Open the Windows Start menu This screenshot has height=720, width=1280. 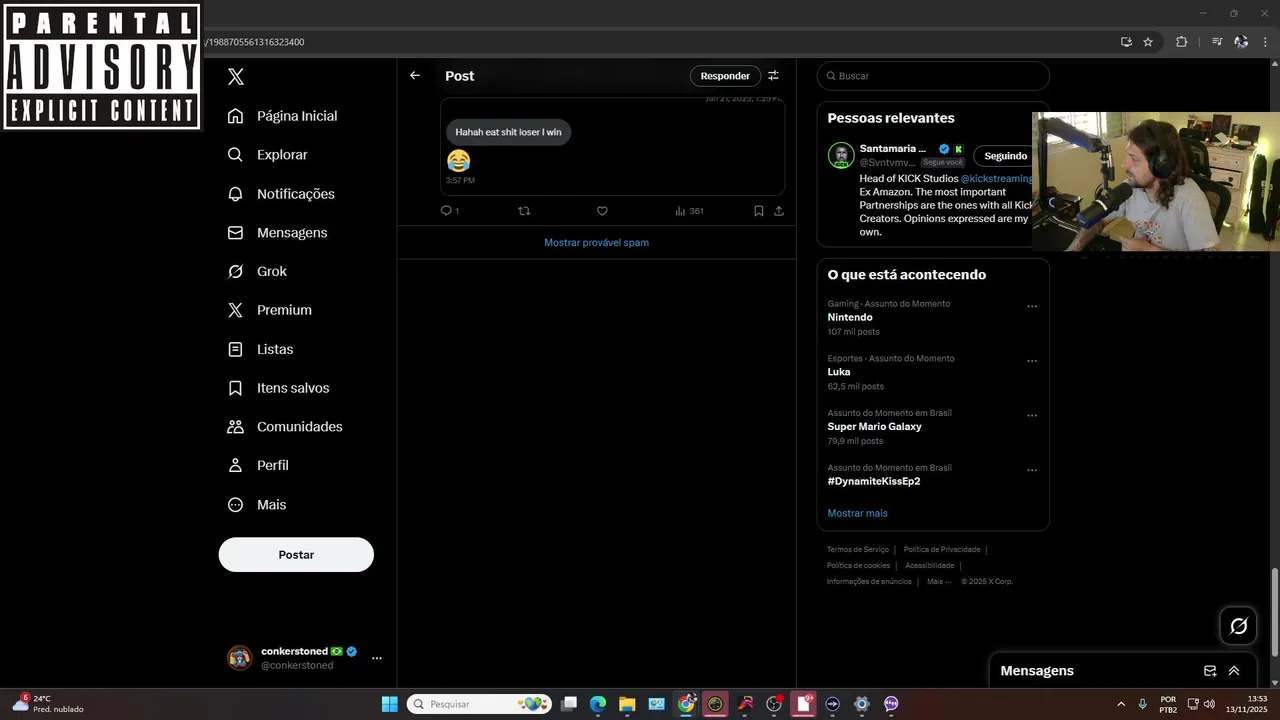[x=390, y=704]
